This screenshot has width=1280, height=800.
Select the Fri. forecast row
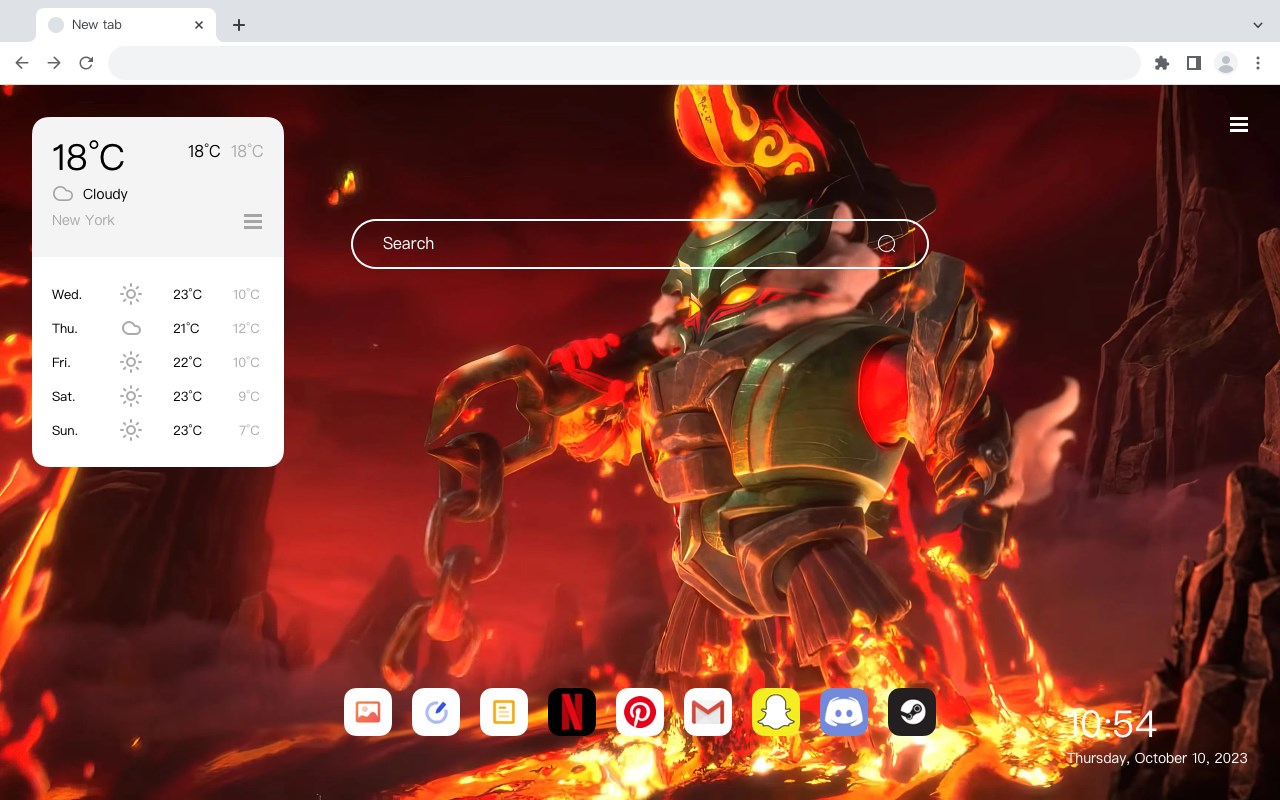click(x=158, y=362)
